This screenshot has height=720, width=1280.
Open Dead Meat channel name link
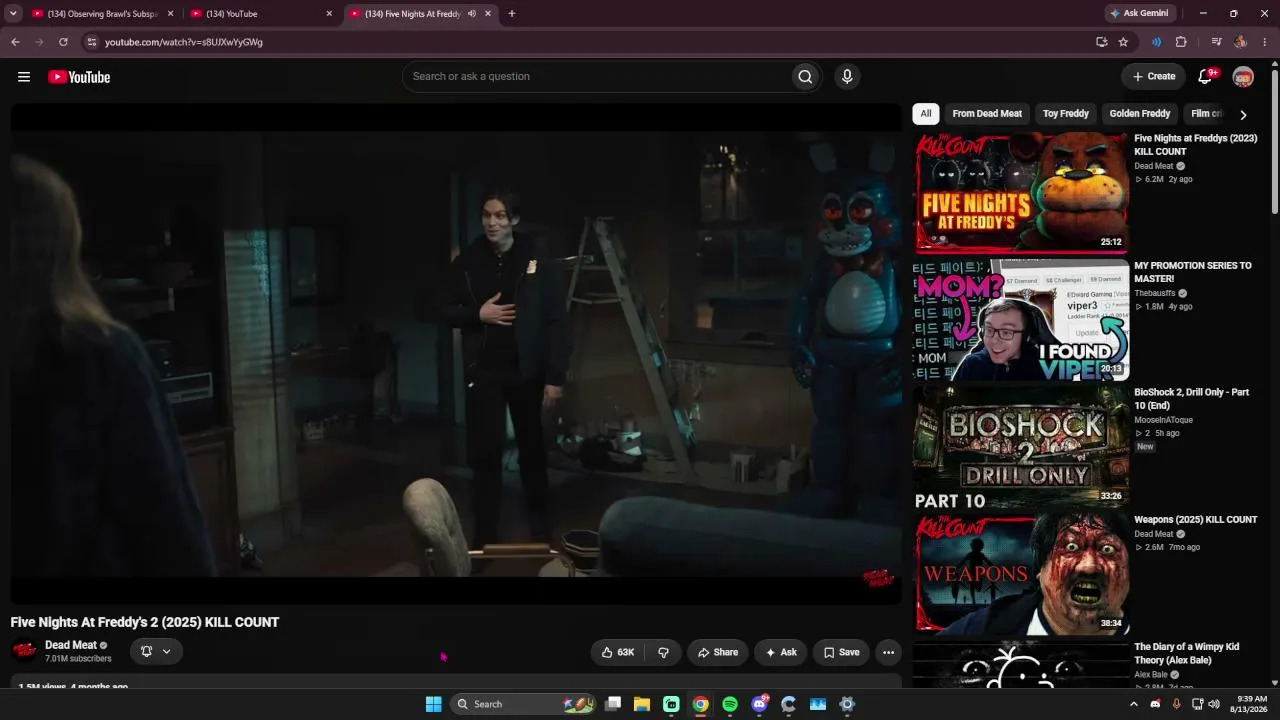coord(71,645)
